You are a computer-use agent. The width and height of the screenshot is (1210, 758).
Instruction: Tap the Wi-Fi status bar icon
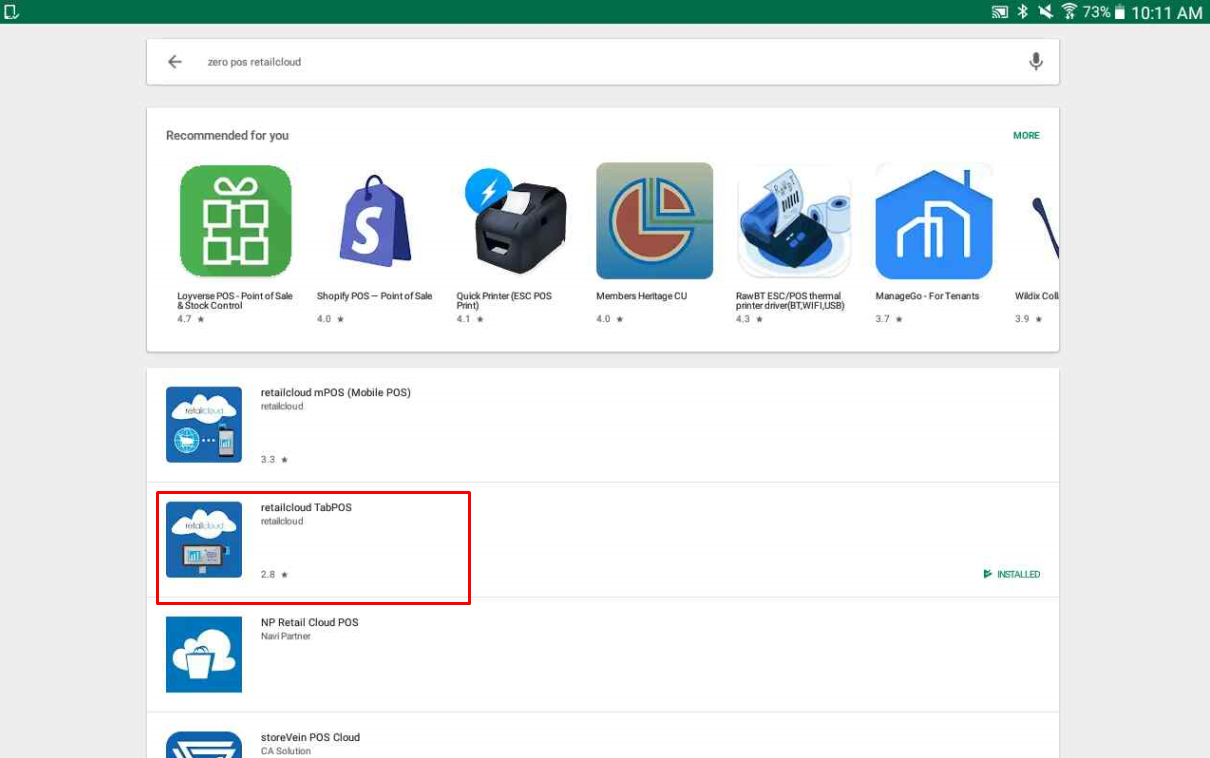coord(1069,12)
